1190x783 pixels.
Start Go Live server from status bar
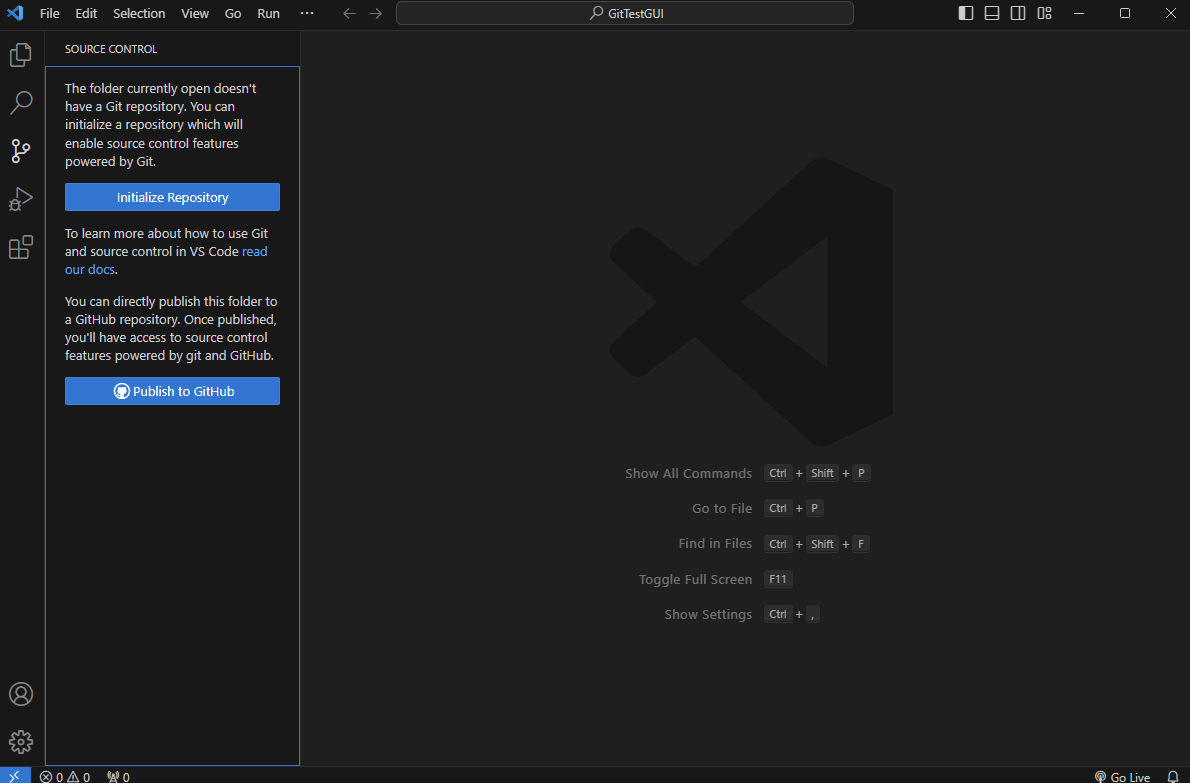pos(1122,777)
